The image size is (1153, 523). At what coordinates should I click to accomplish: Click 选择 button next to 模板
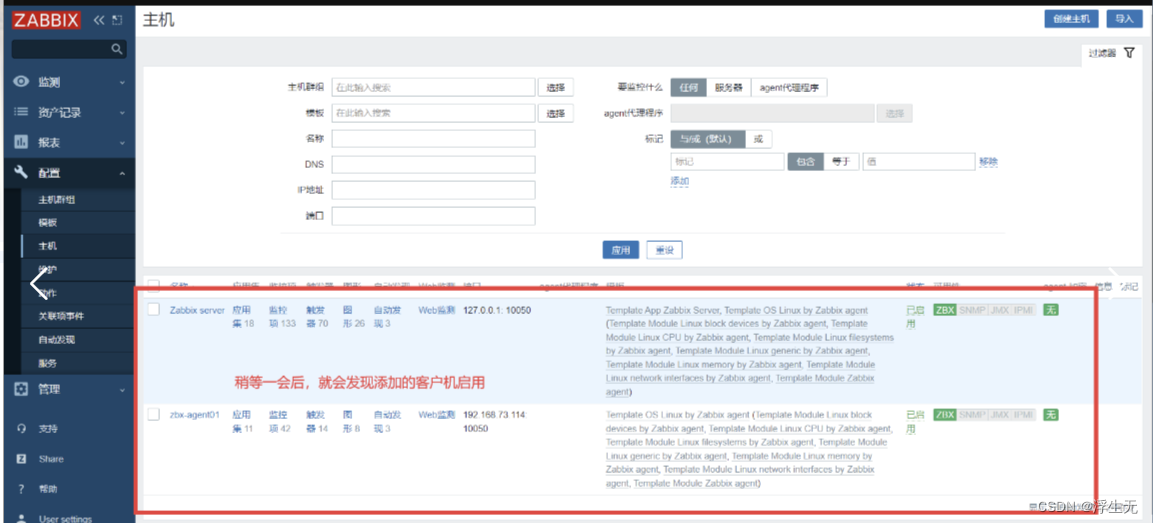pos(556,113)
